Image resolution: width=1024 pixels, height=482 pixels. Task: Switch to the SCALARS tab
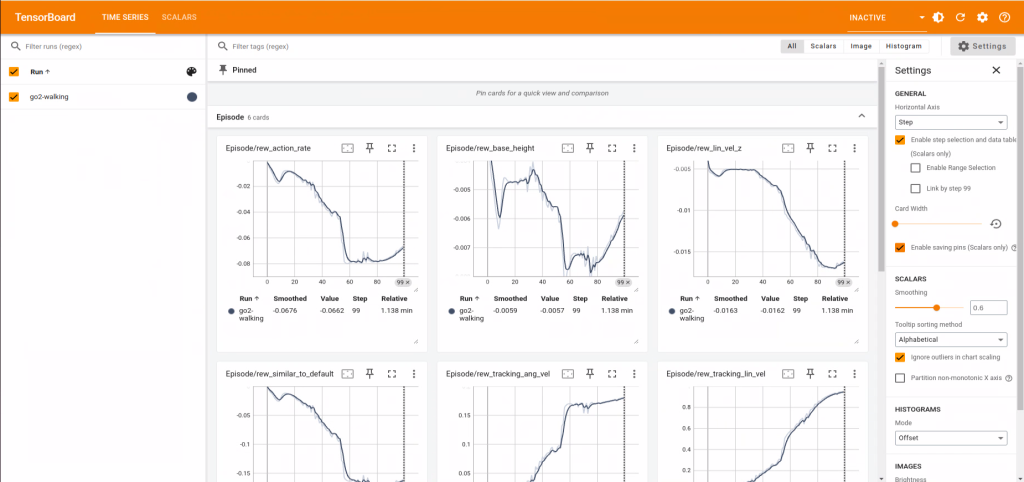coord(179,17)
